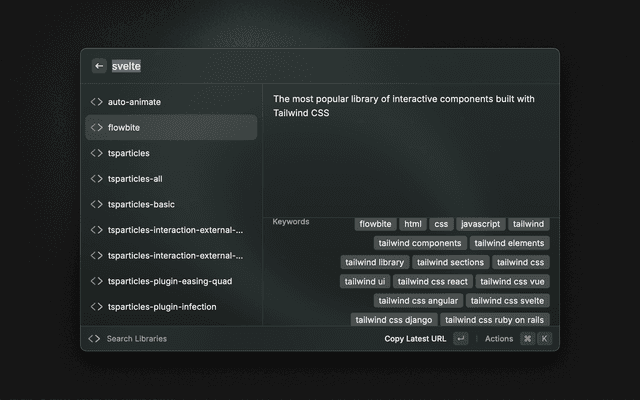640x400 pixels.
Task: Click the Copy Latest URL action
Action: click(x=415, y=339)
